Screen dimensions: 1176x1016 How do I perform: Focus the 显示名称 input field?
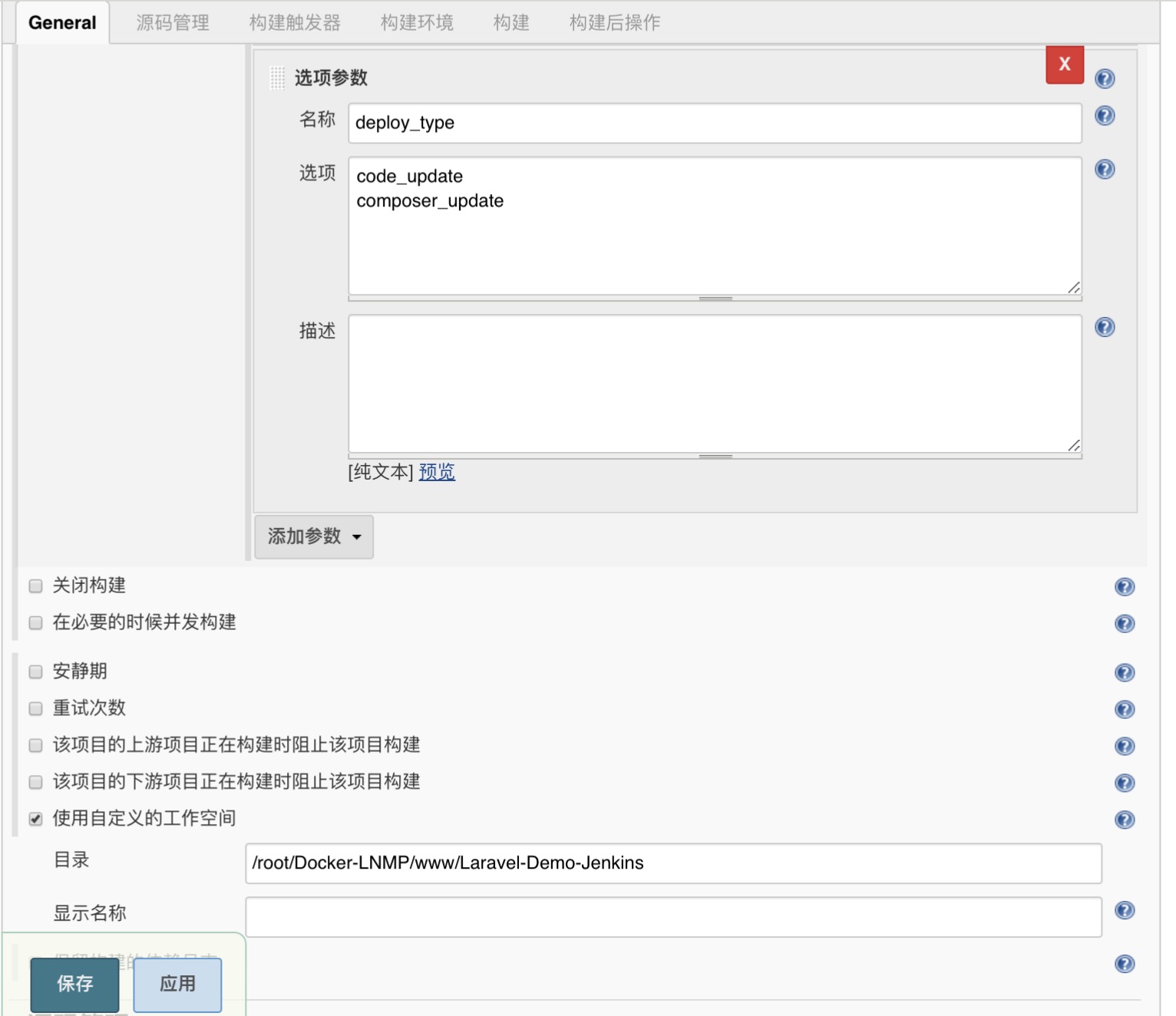(x=673, y=917)
